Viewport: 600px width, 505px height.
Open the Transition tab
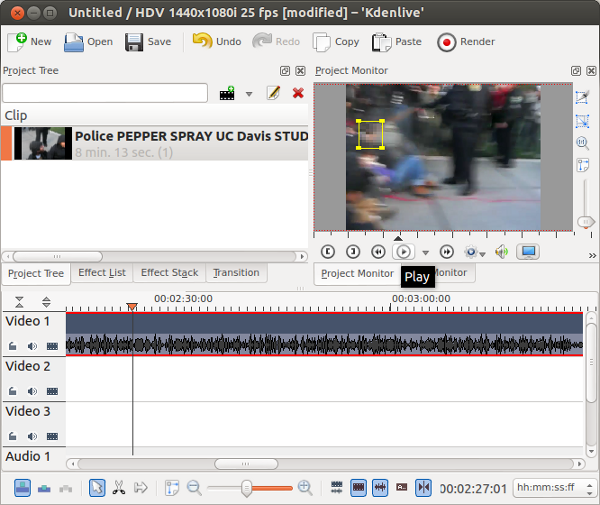(x=236, y=273)
